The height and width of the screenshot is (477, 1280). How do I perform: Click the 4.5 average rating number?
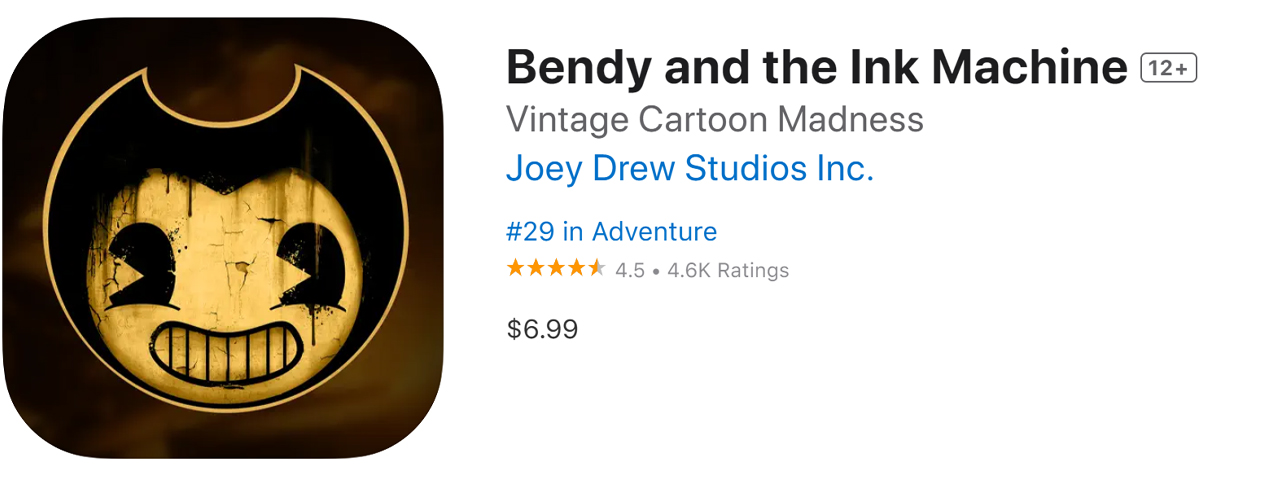click(x=630, y=270)
